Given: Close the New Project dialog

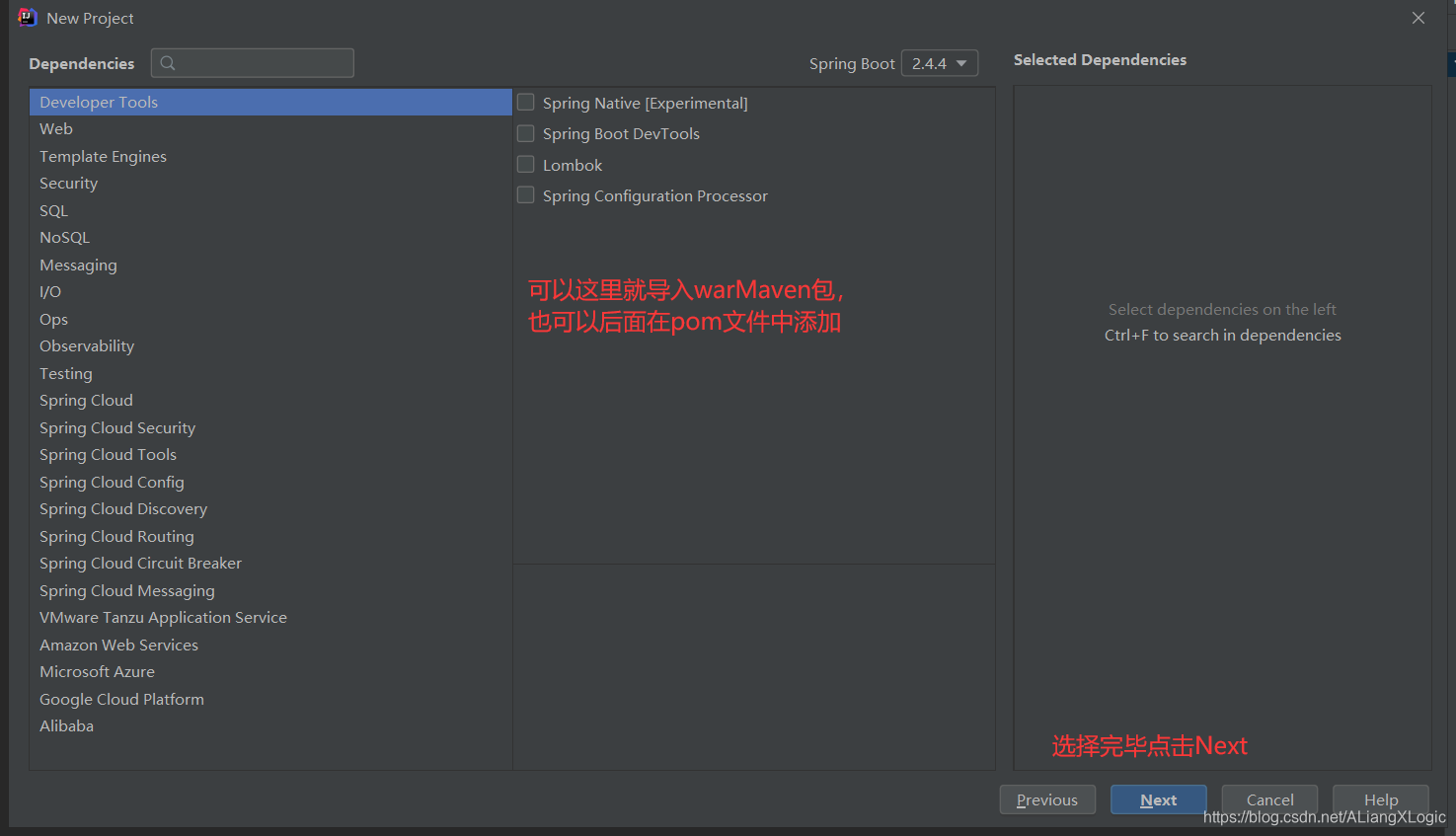Looking at the screenshot, I should 1418,18.
